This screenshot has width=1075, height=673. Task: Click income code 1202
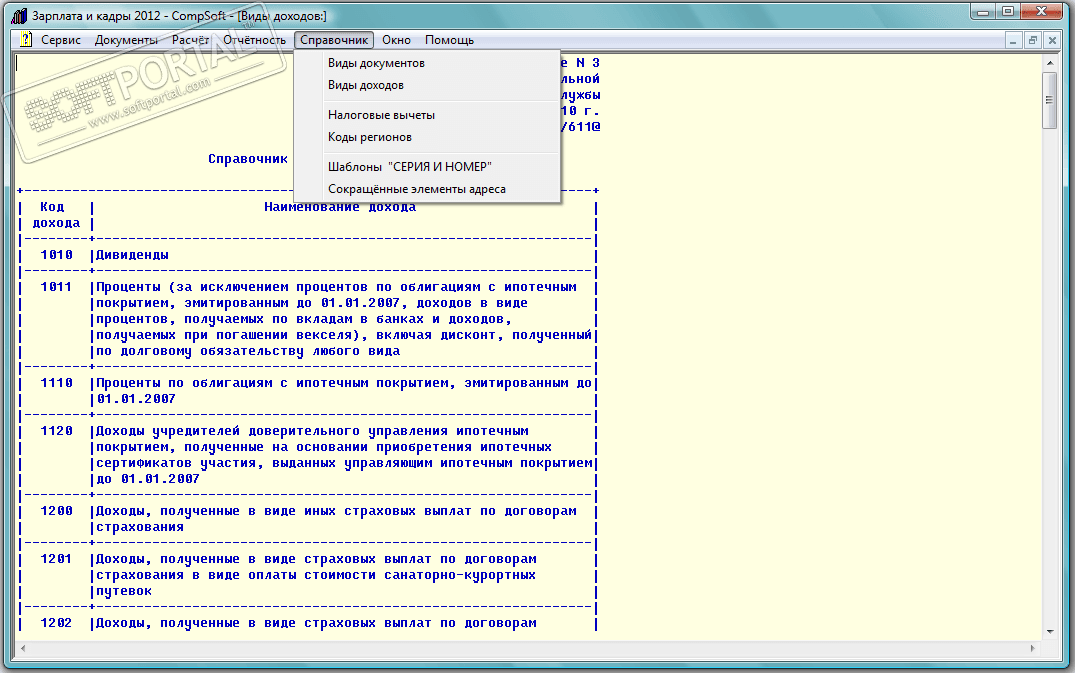(56, 623)
